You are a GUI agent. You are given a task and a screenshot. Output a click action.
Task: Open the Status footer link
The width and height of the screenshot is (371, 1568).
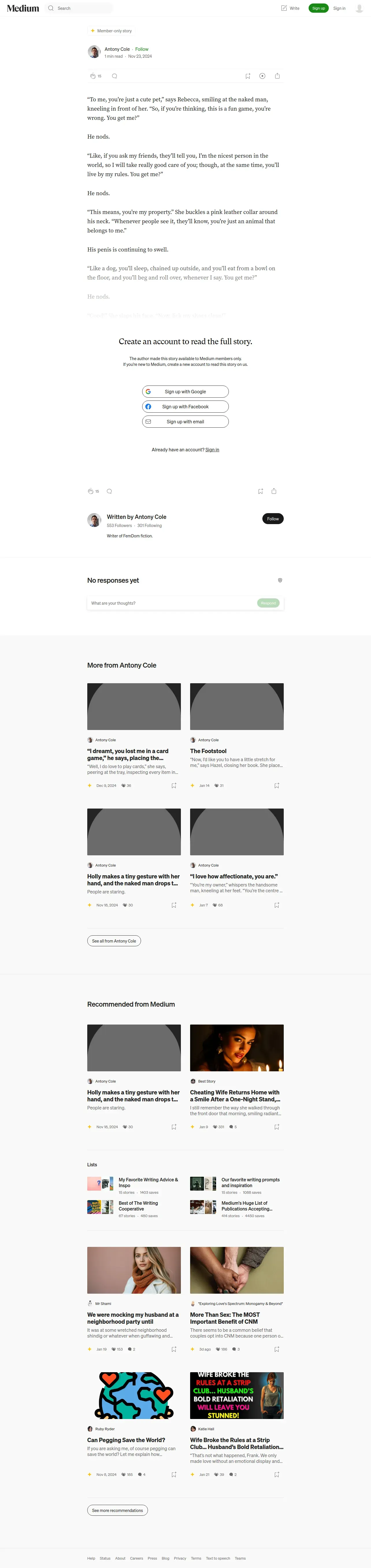105,1558
